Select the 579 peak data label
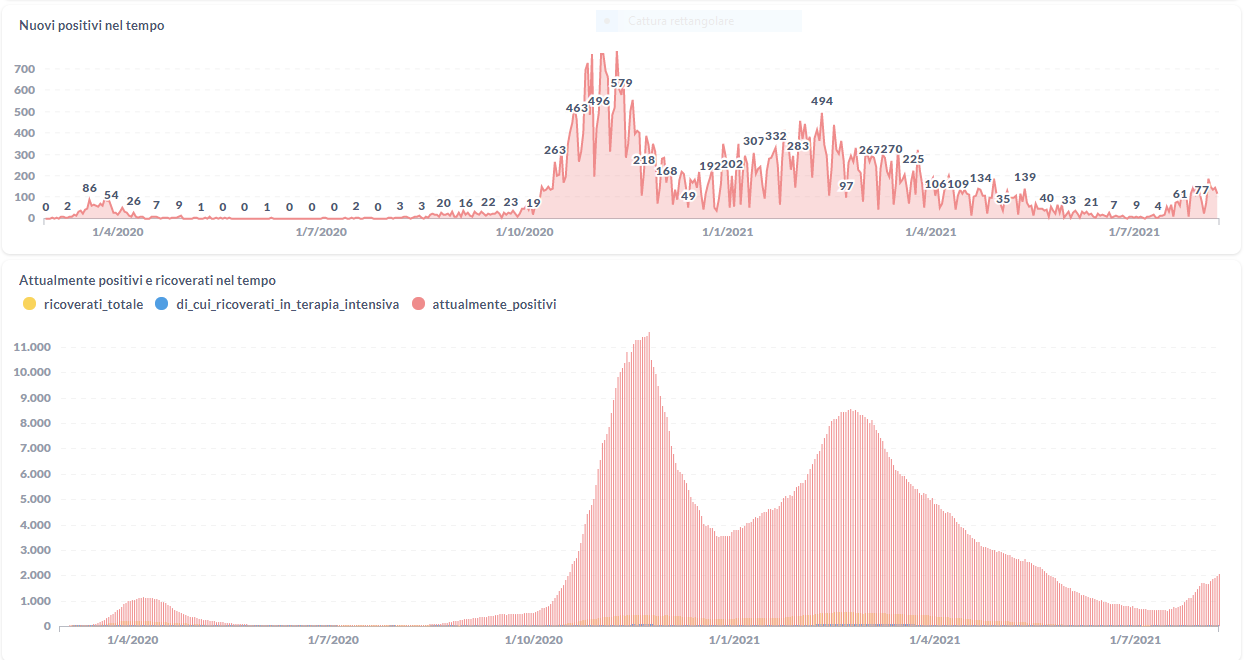The image size is (1244, 660). point(622,83)
